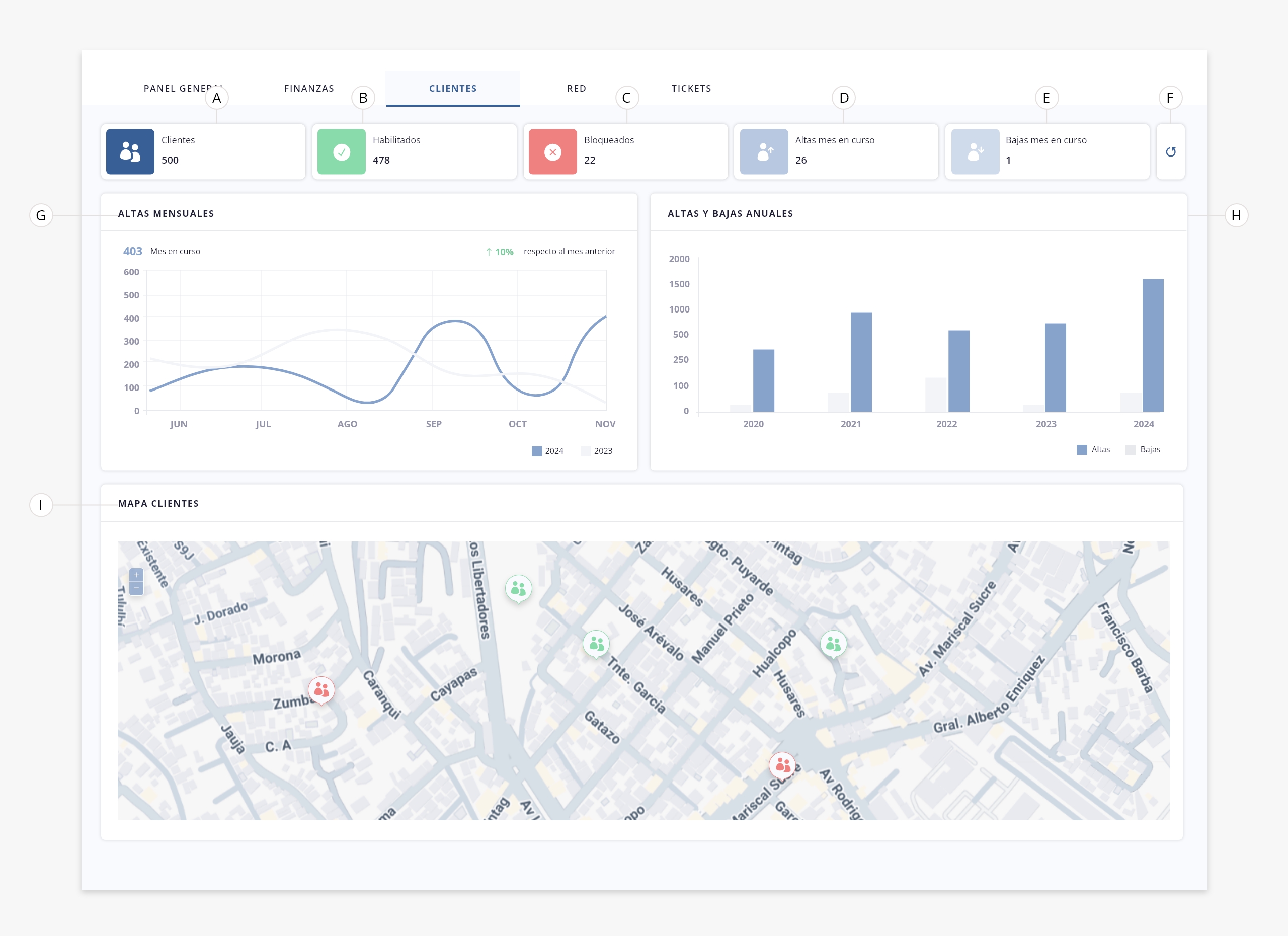Toggle the 2024 series in monthly chart legend

click(x=547, y=451)
